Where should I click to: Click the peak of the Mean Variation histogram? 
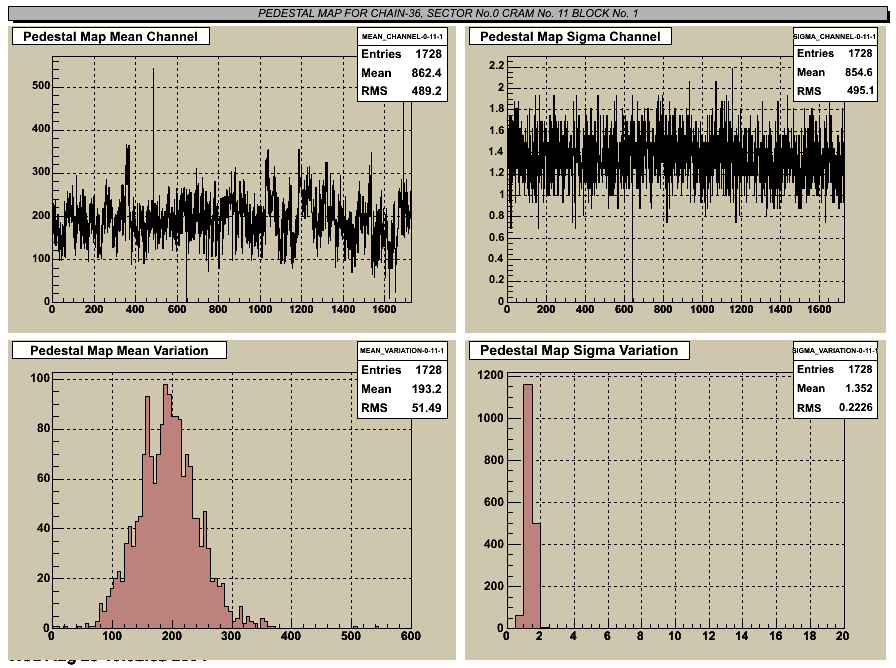(166, 506)
